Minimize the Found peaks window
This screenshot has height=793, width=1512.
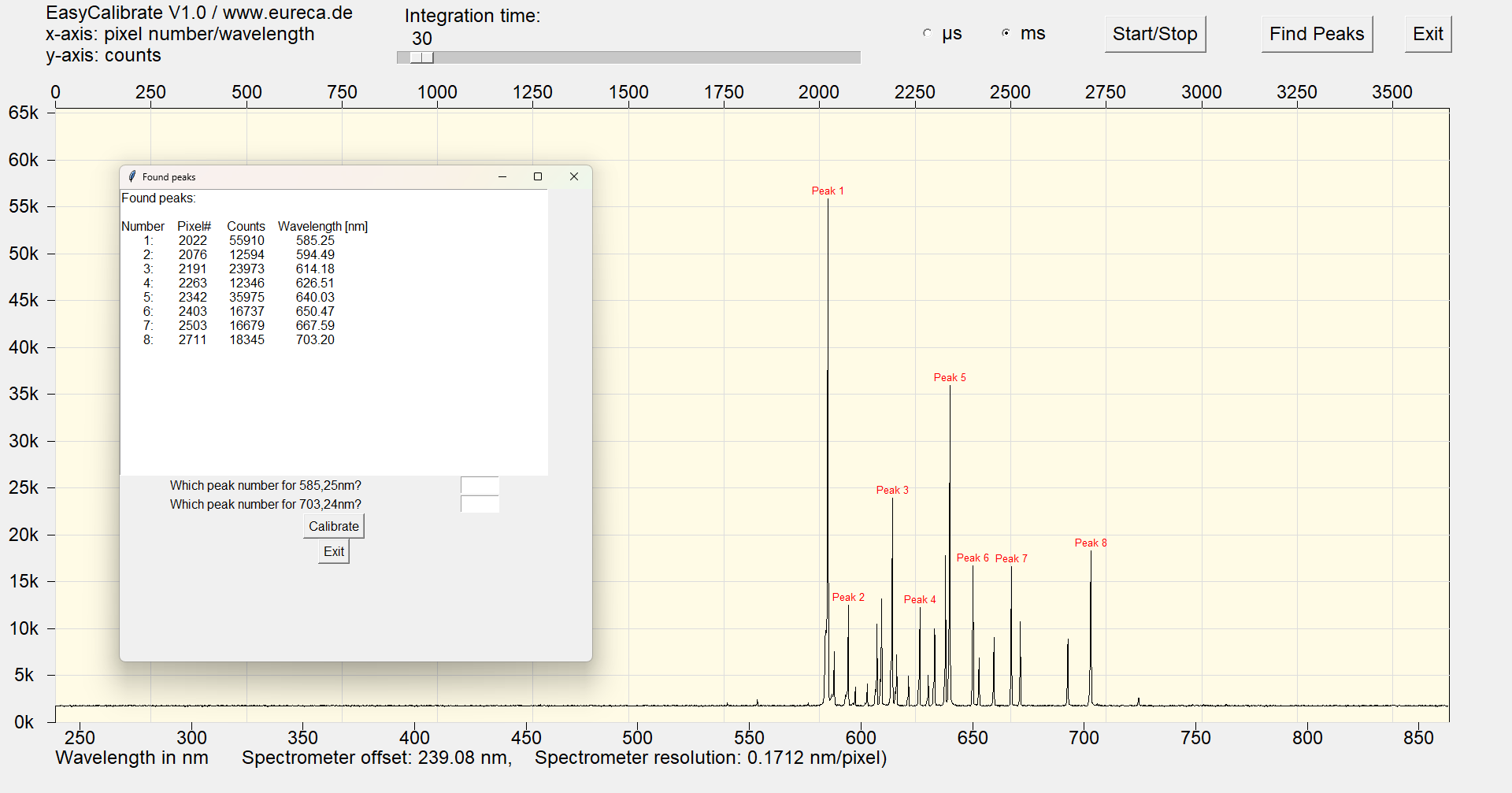pyautogui.click(x=502, y=176)
